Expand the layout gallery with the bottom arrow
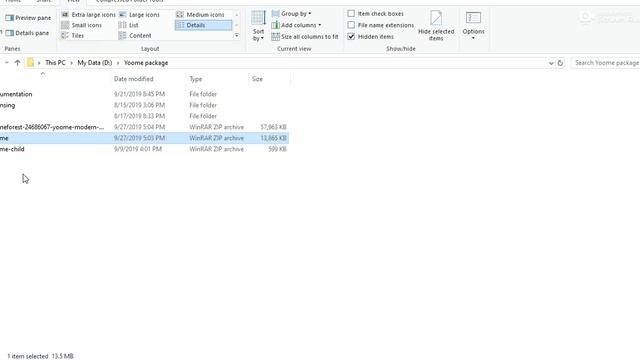Image resolution: width=640 pixels, height=360 pixels. click(236, 36)
